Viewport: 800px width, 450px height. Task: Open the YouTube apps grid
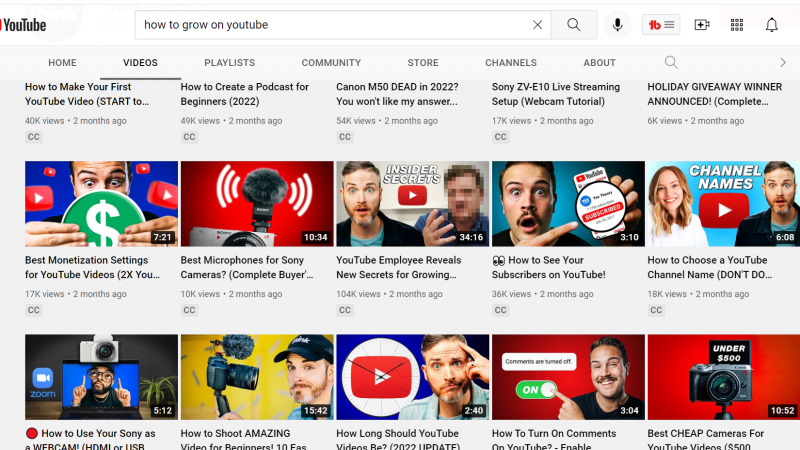(x=737, y=25)
